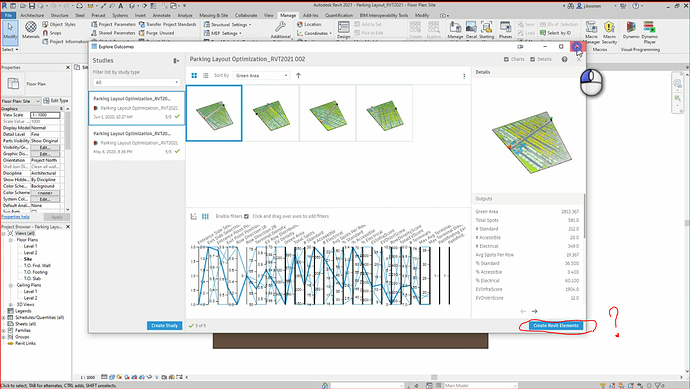This screenshot has height=389, width=690.
Task: Open Floor Plan: Site type dropdown
Action: [x=21, y=101]
